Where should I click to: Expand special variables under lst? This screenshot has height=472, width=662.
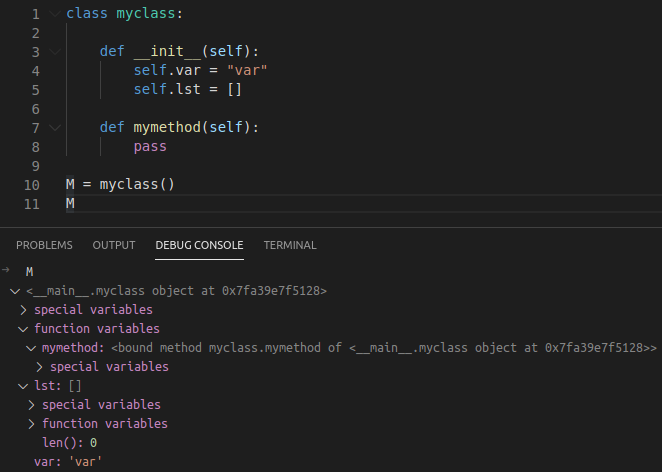click(32, 405)
